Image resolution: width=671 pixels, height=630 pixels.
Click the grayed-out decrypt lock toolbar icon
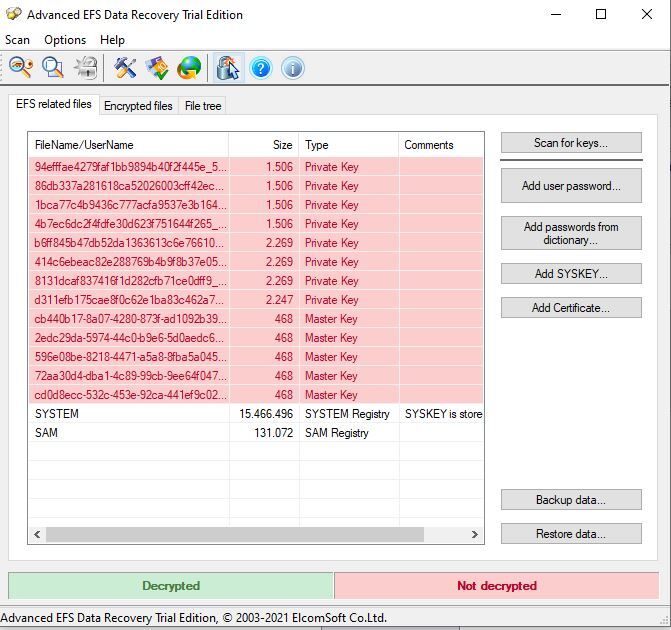click(86, 68)
